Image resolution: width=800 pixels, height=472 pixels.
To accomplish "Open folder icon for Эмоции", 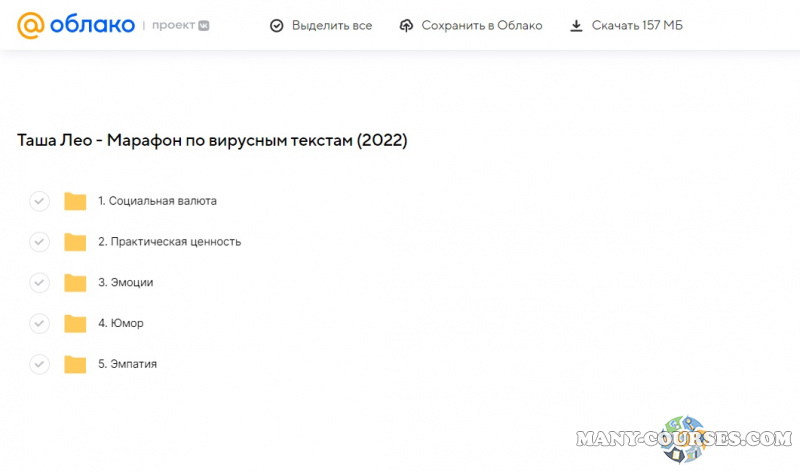I will click(75, 283).
